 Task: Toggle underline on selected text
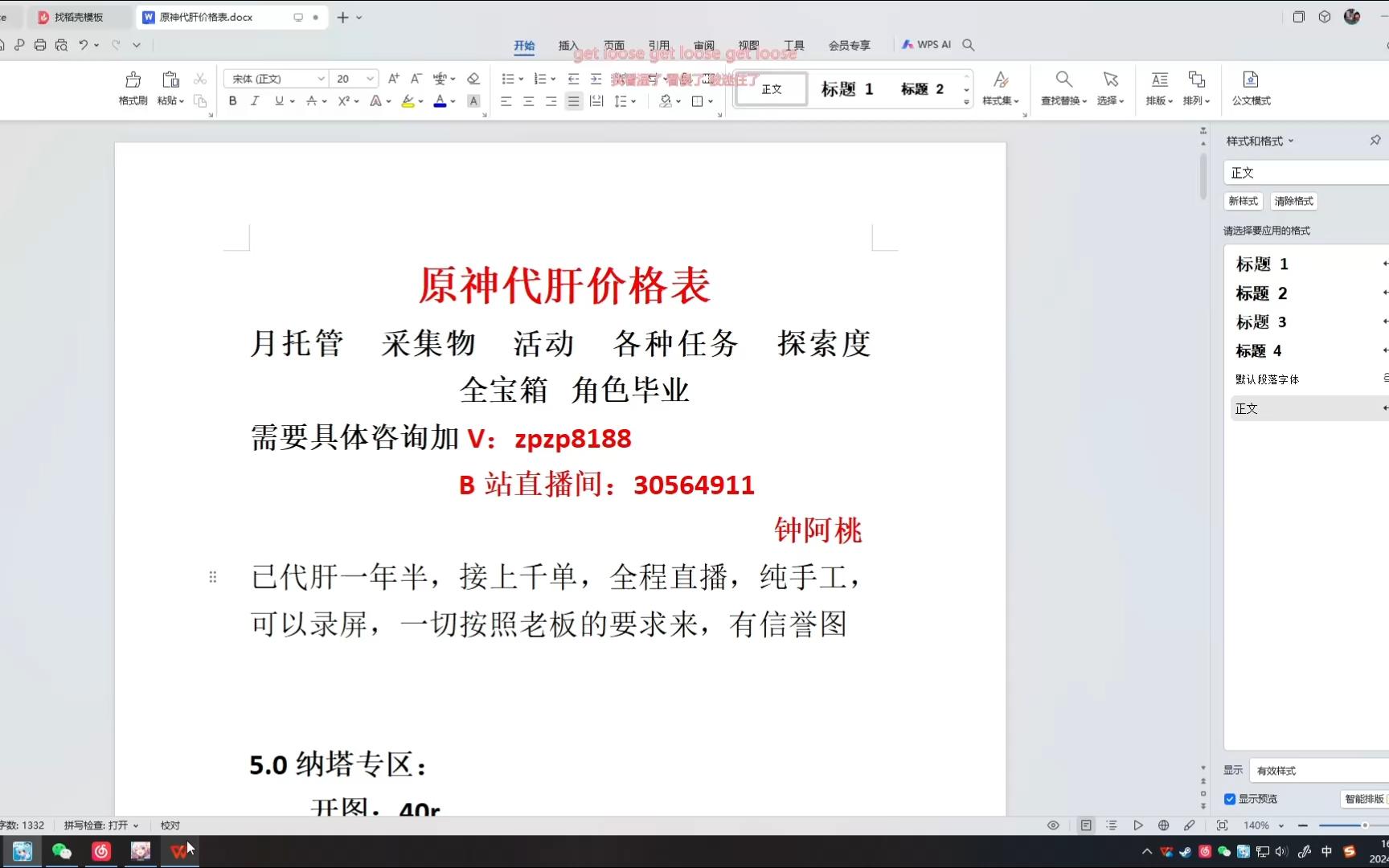point(279,101)
